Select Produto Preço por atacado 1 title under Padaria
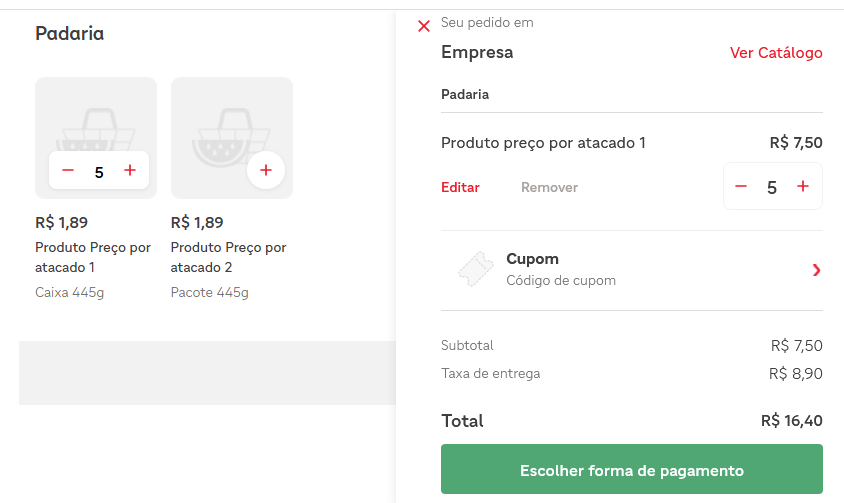844x503 pixels. [92, 257]
